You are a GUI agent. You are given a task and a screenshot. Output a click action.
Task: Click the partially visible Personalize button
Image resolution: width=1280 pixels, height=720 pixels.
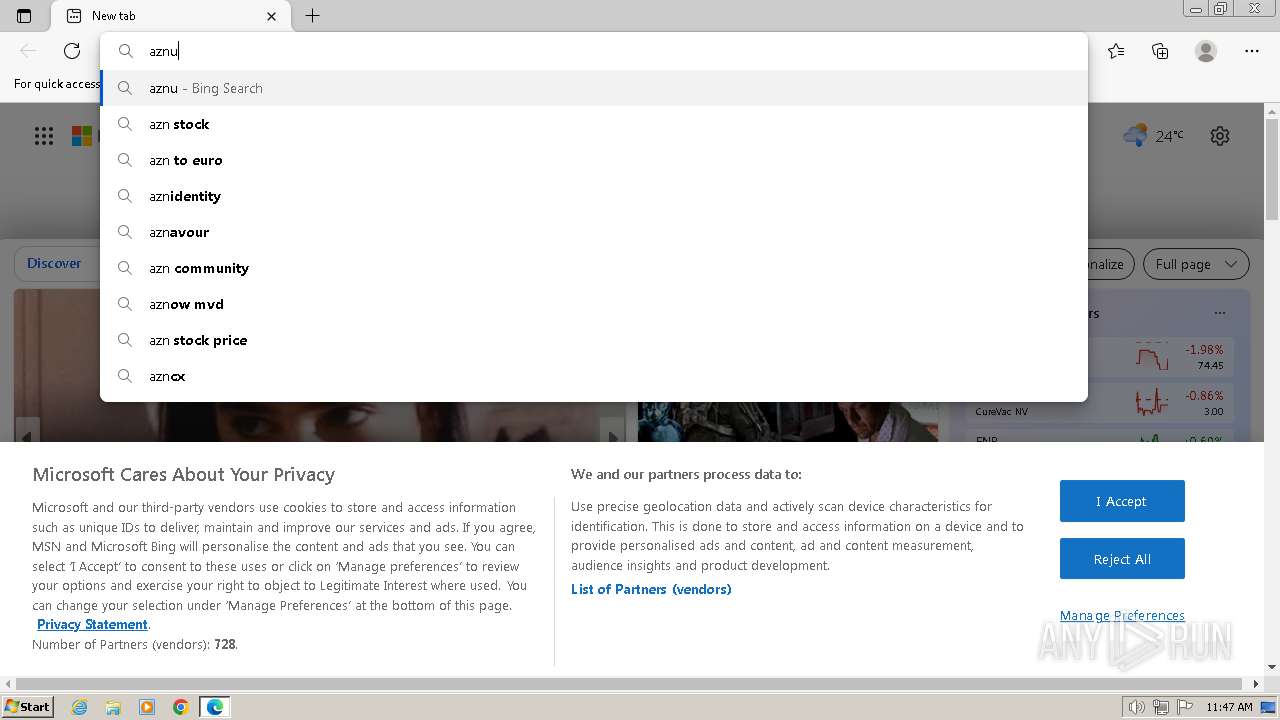1110,264
